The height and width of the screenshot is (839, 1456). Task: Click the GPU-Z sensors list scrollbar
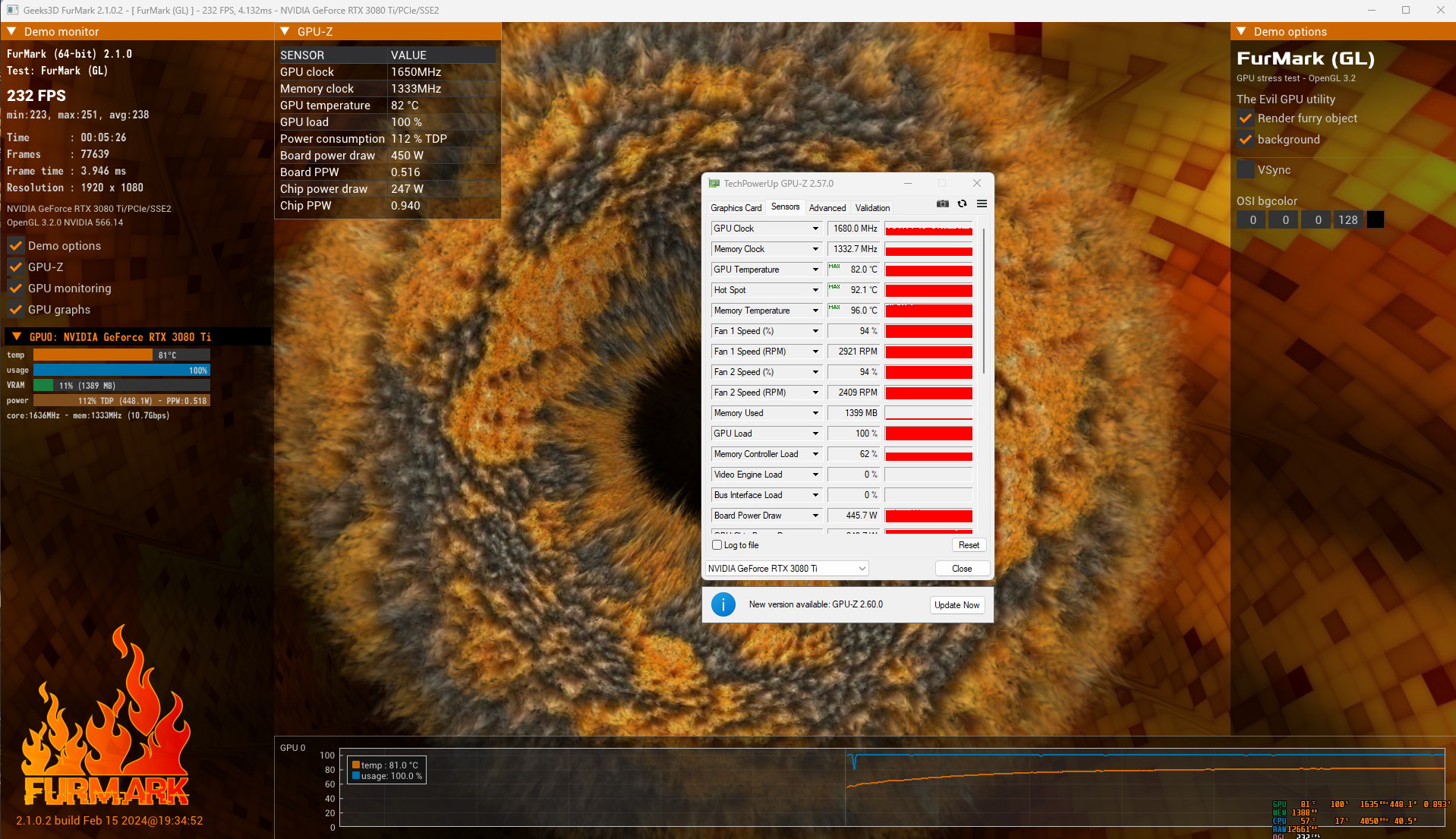(984, 300)
